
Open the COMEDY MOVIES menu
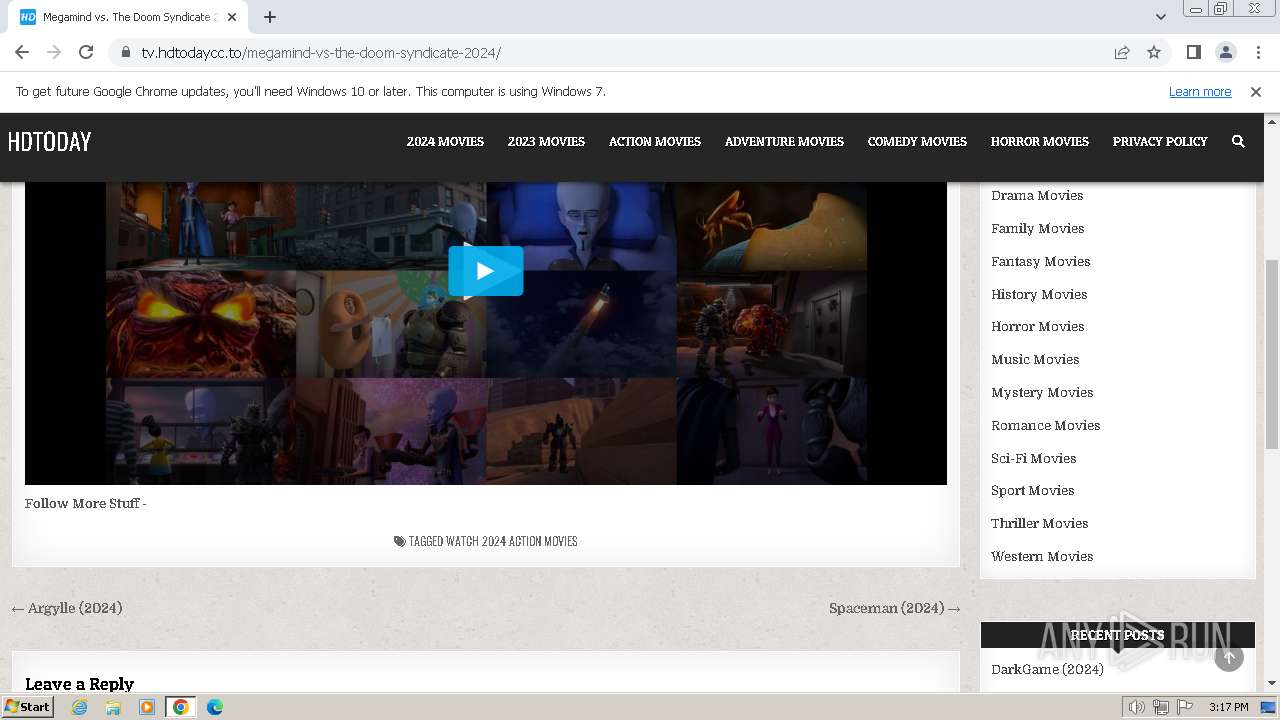[x=917, y=142]
